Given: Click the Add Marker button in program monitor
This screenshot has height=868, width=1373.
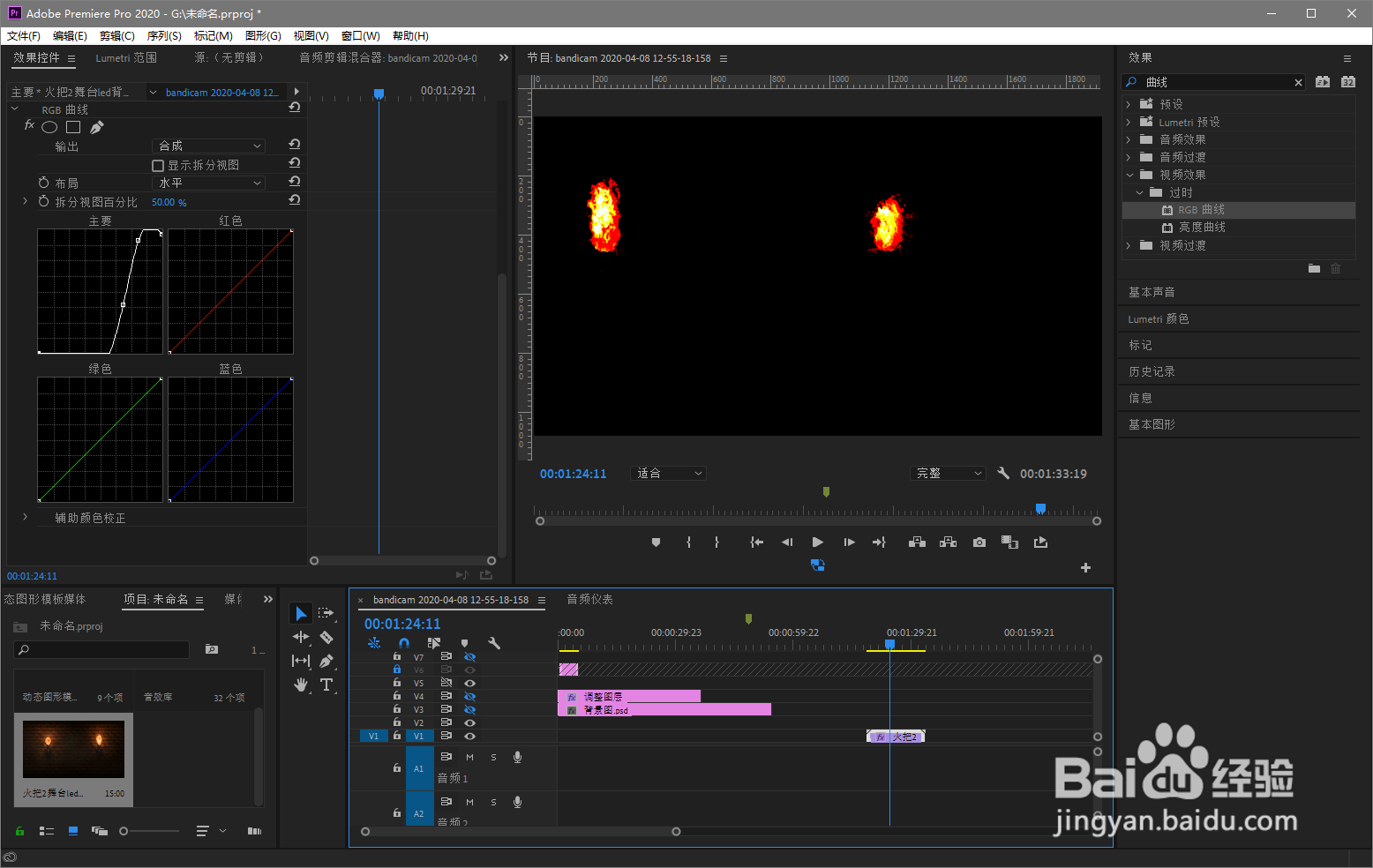Looking at the screenshot, I should tap(656, 542).
